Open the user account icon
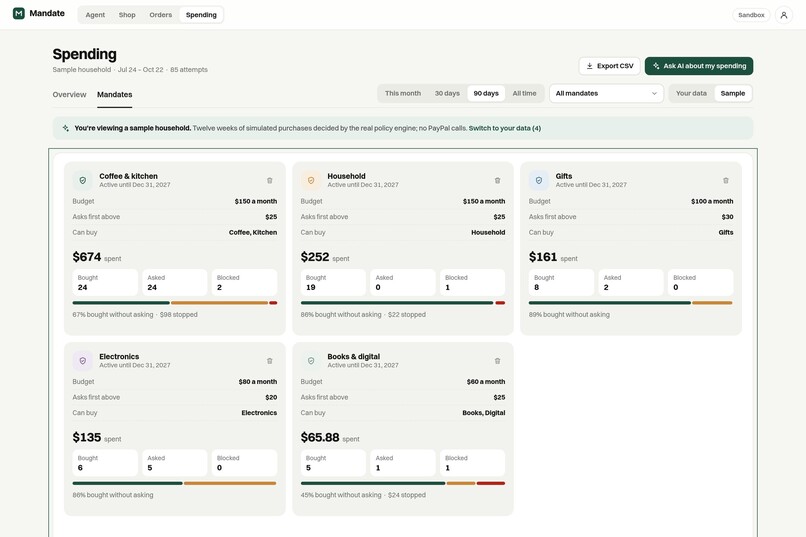 pyautogui.click(x=783, y=15)
